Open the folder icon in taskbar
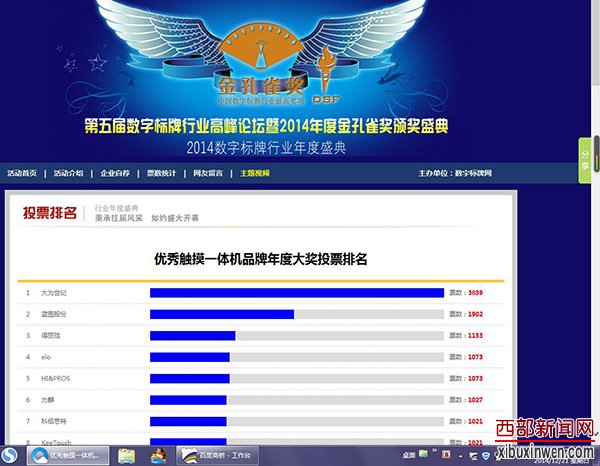This screenshot has width=600, height=466. [127, 456]
